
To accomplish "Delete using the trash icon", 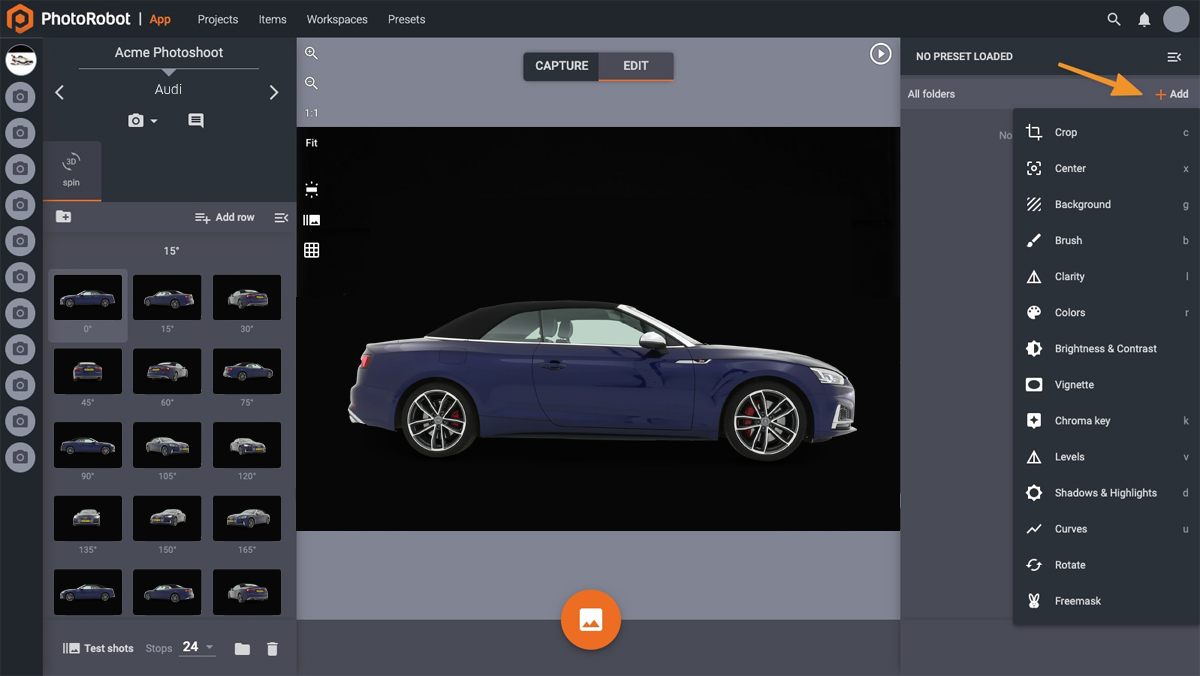I will [272, 649].
